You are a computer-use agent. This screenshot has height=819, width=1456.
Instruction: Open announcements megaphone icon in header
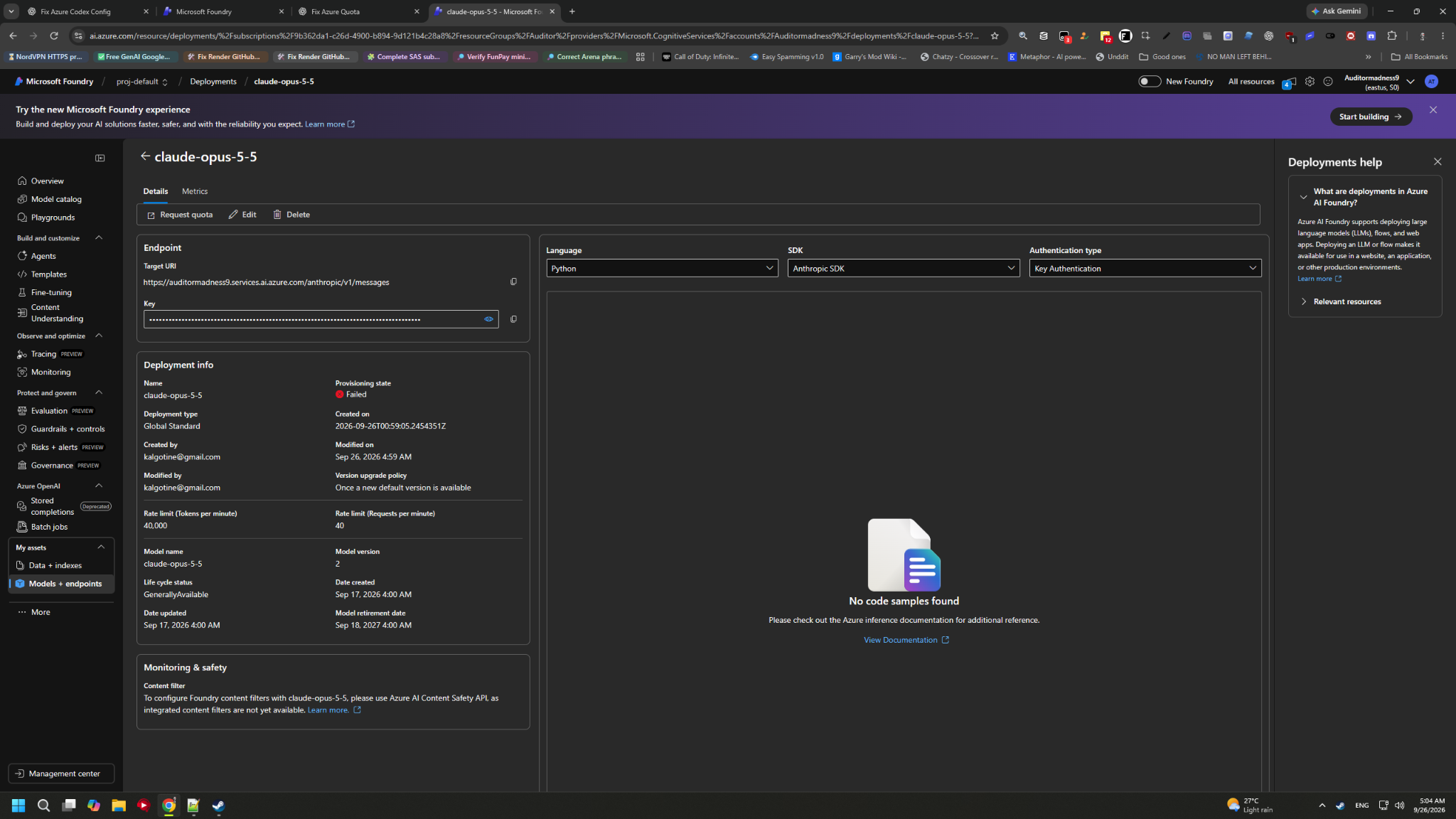point(1289,82)
